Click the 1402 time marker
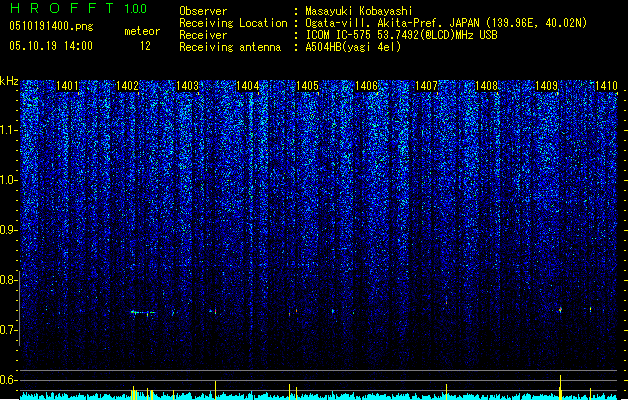This screenshot has width=629, height=400. (x=127, y=86)
